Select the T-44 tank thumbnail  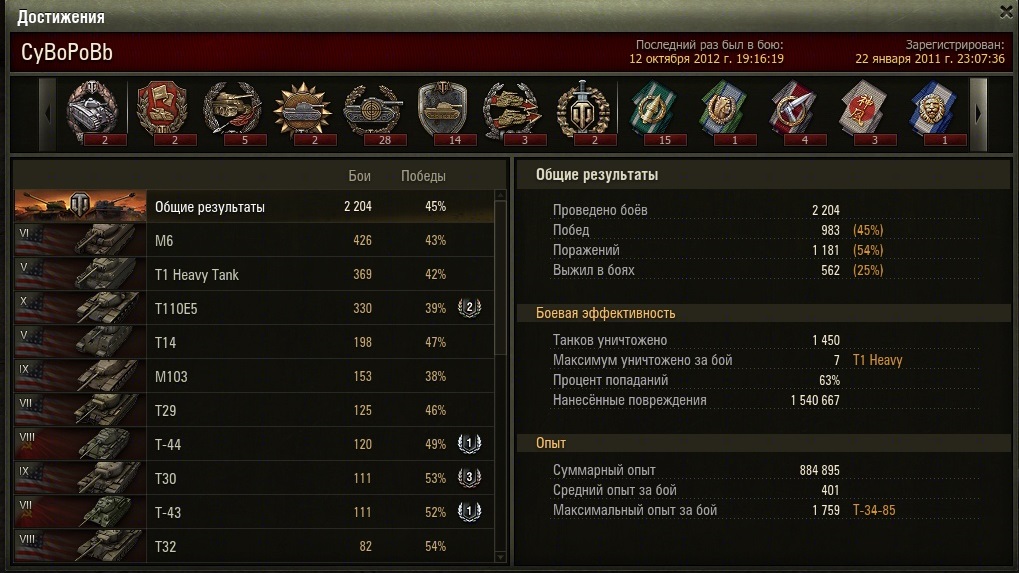tap(81, 444)
